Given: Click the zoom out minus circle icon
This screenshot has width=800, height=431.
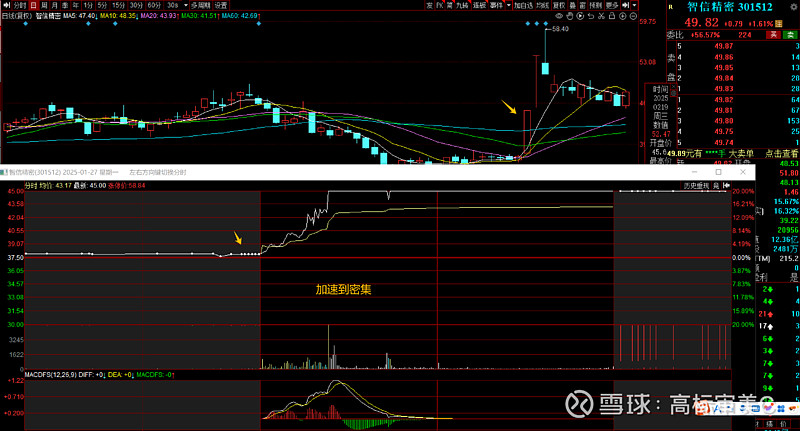Looking at the screenshot, I should tap(633, 16).
